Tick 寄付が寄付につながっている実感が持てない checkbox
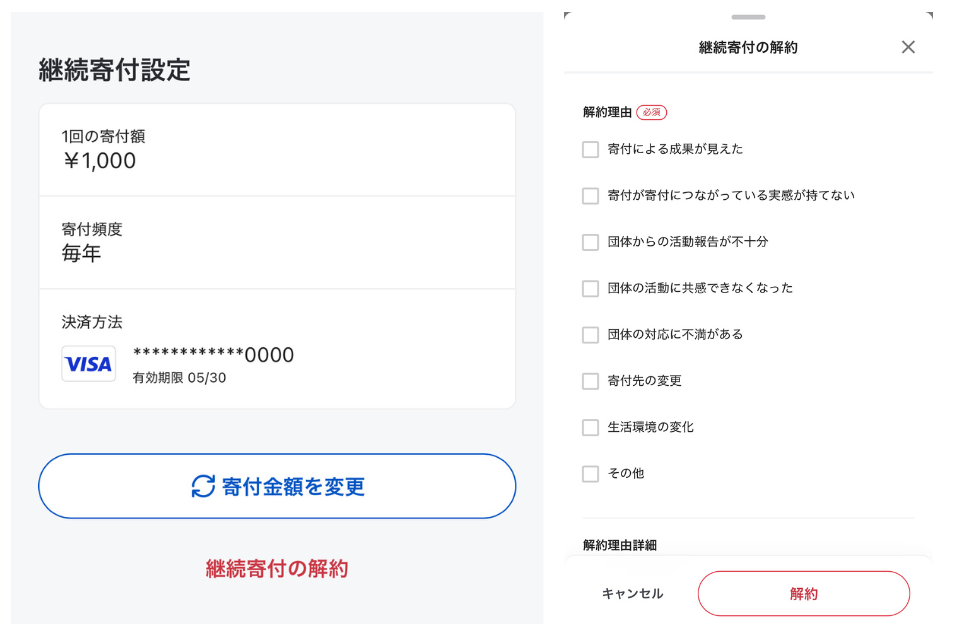The image size is (954, 635). [590, 196]
